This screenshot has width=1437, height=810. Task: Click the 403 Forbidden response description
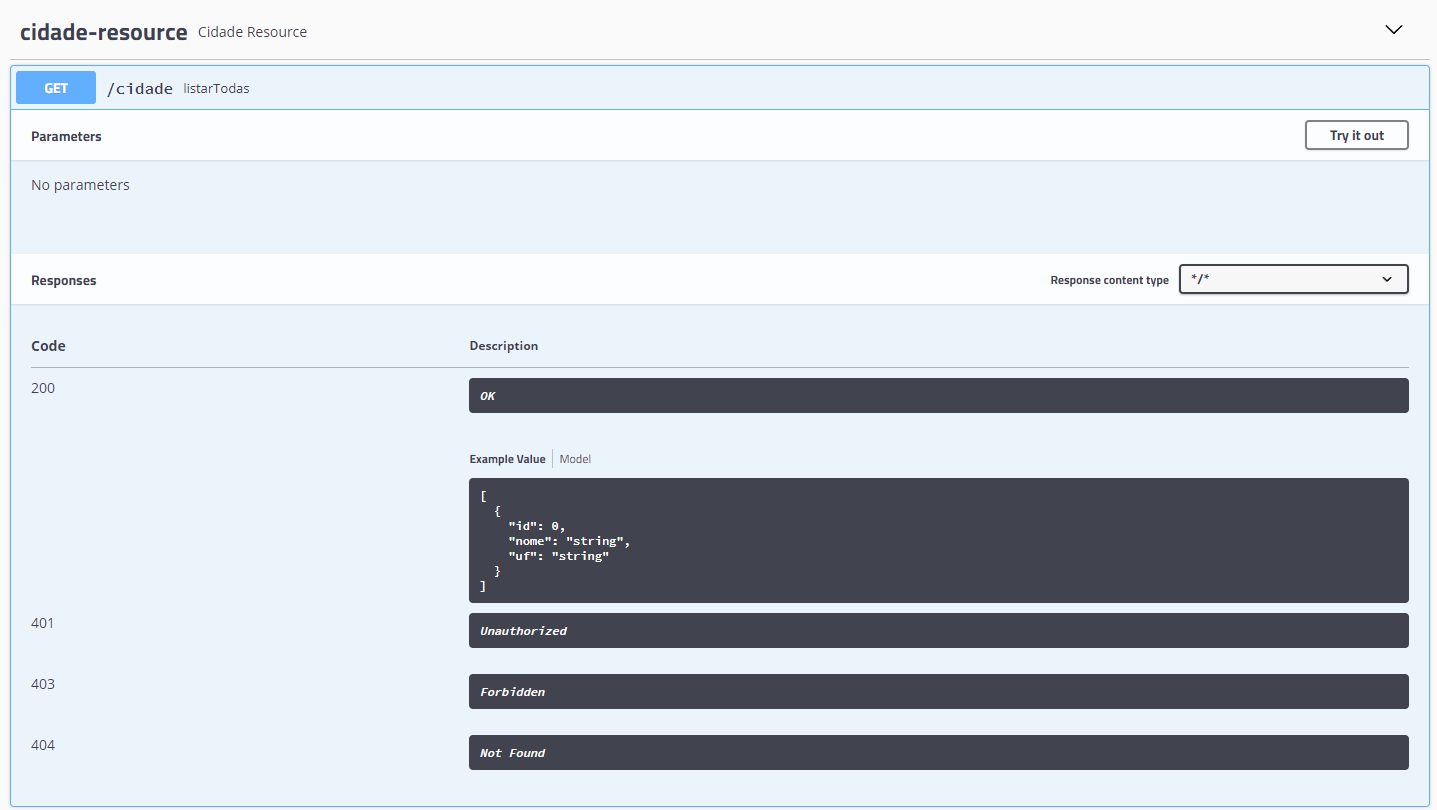[x=938, y=691]
